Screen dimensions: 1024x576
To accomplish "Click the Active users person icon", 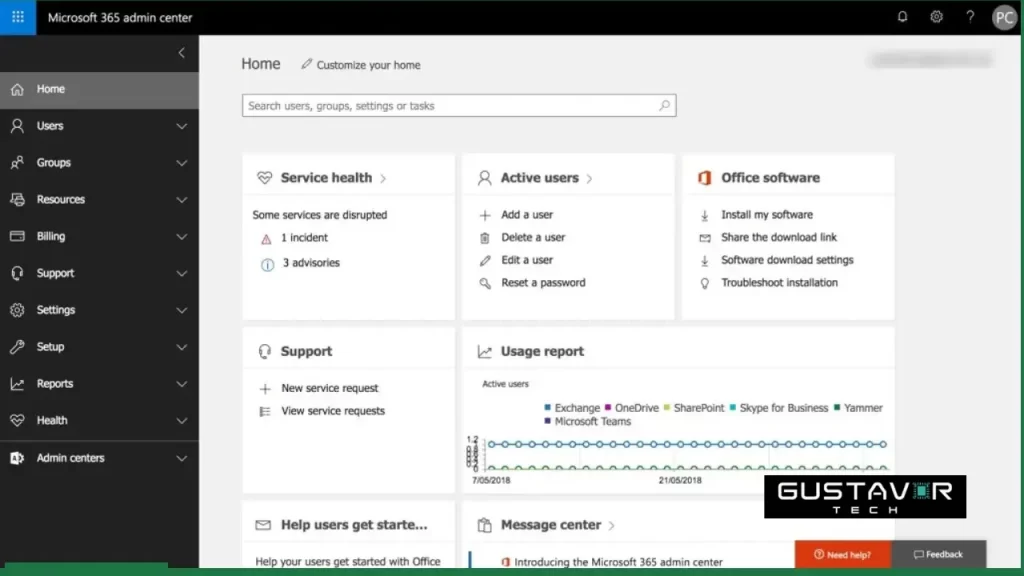I will pos(484,178).
